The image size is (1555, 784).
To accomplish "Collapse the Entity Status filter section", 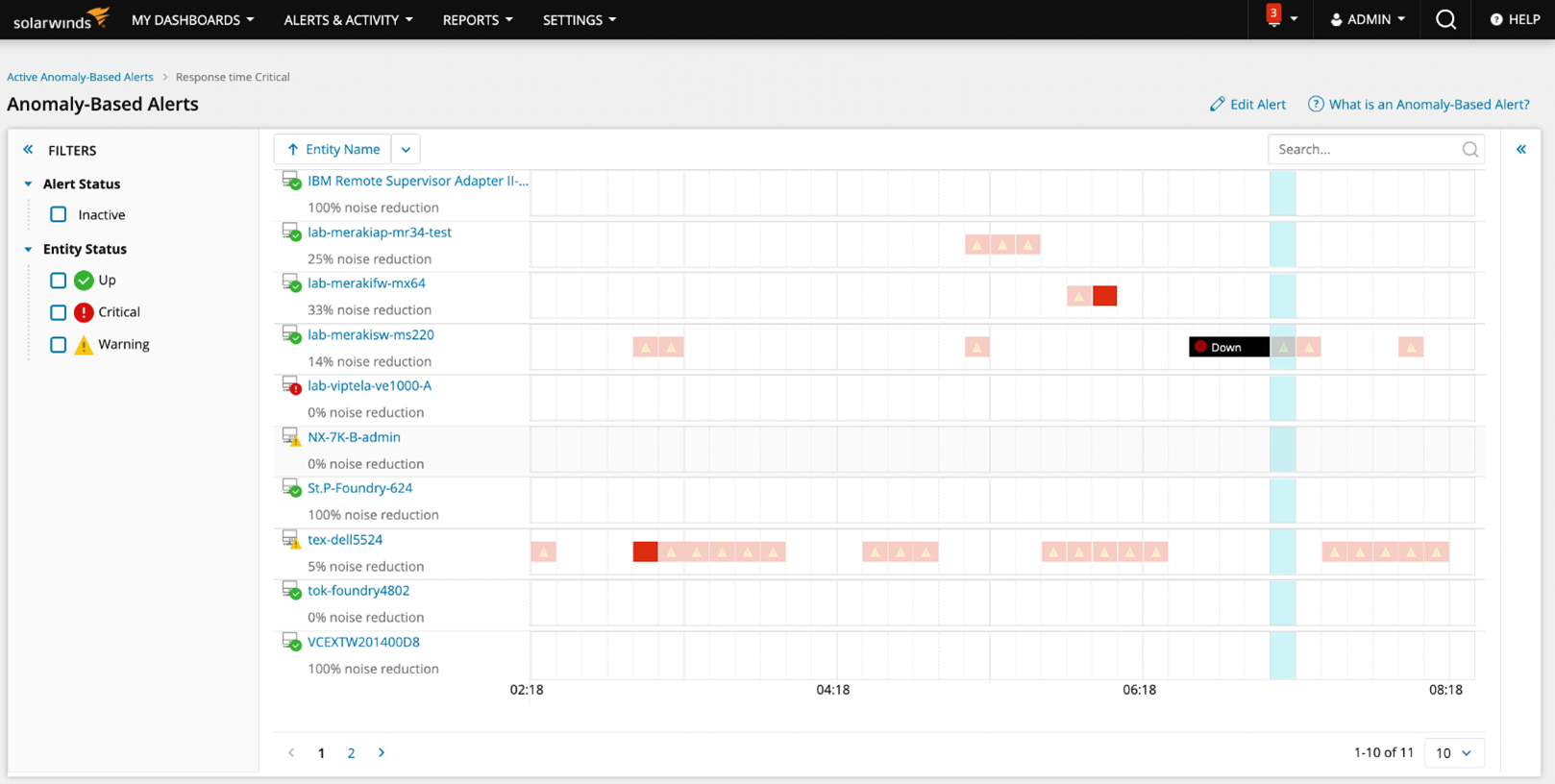I will (x=28, y=249).
